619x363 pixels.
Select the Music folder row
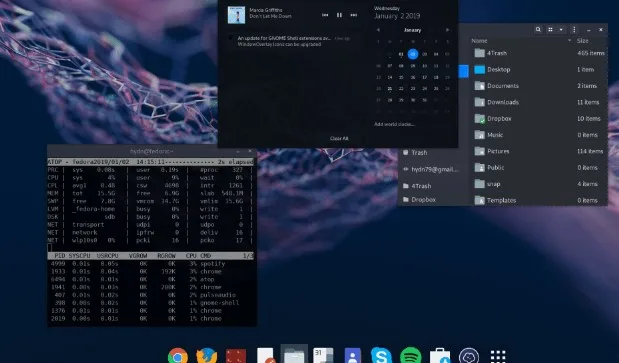[539, 135]
